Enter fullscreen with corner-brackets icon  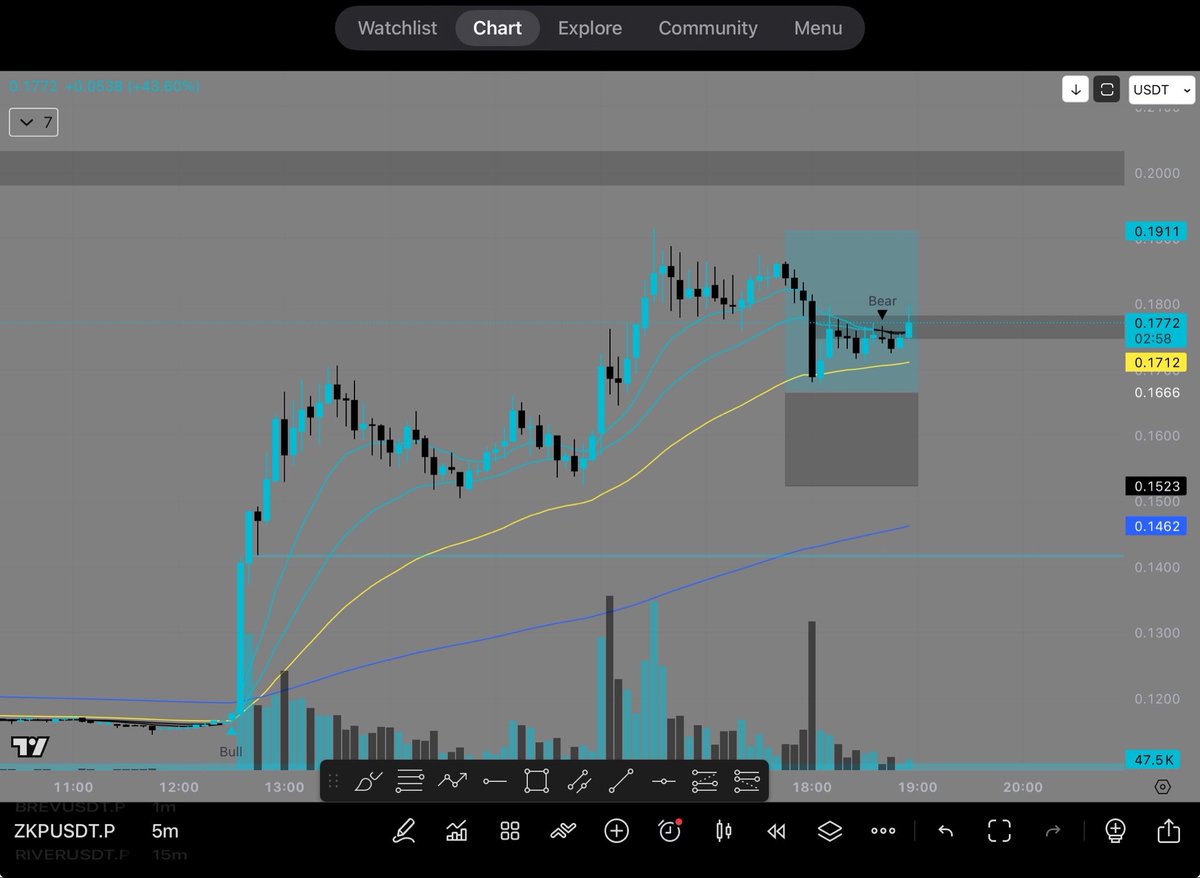[x=999, y=830]
